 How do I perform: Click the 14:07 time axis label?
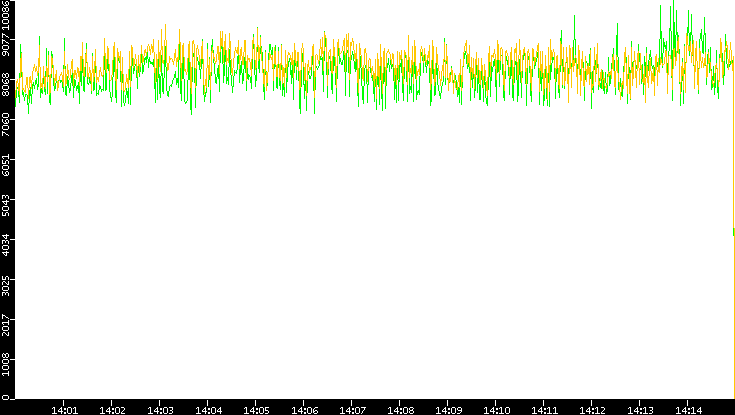(x=352, y=411)
